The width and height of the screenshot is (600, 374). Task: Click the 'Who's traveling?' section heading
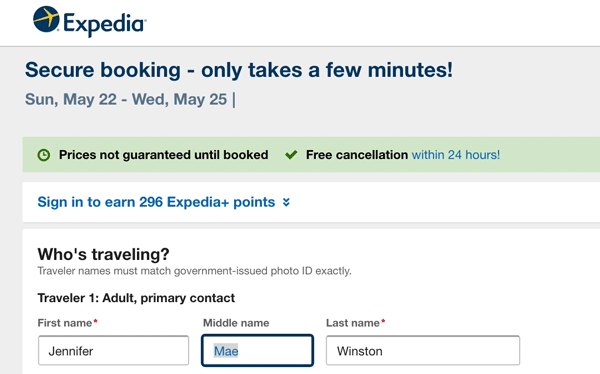pos(103,254)
